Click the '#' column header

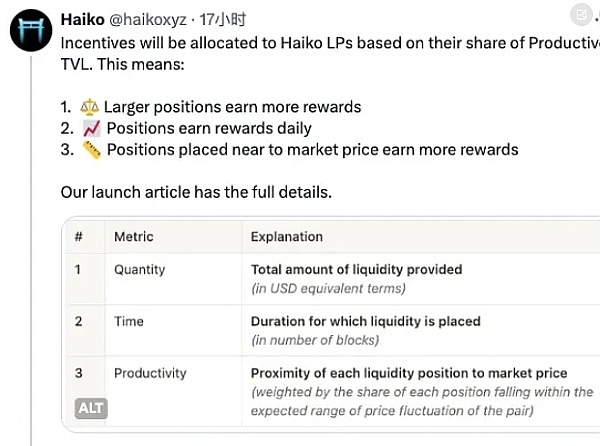[79, 237]
